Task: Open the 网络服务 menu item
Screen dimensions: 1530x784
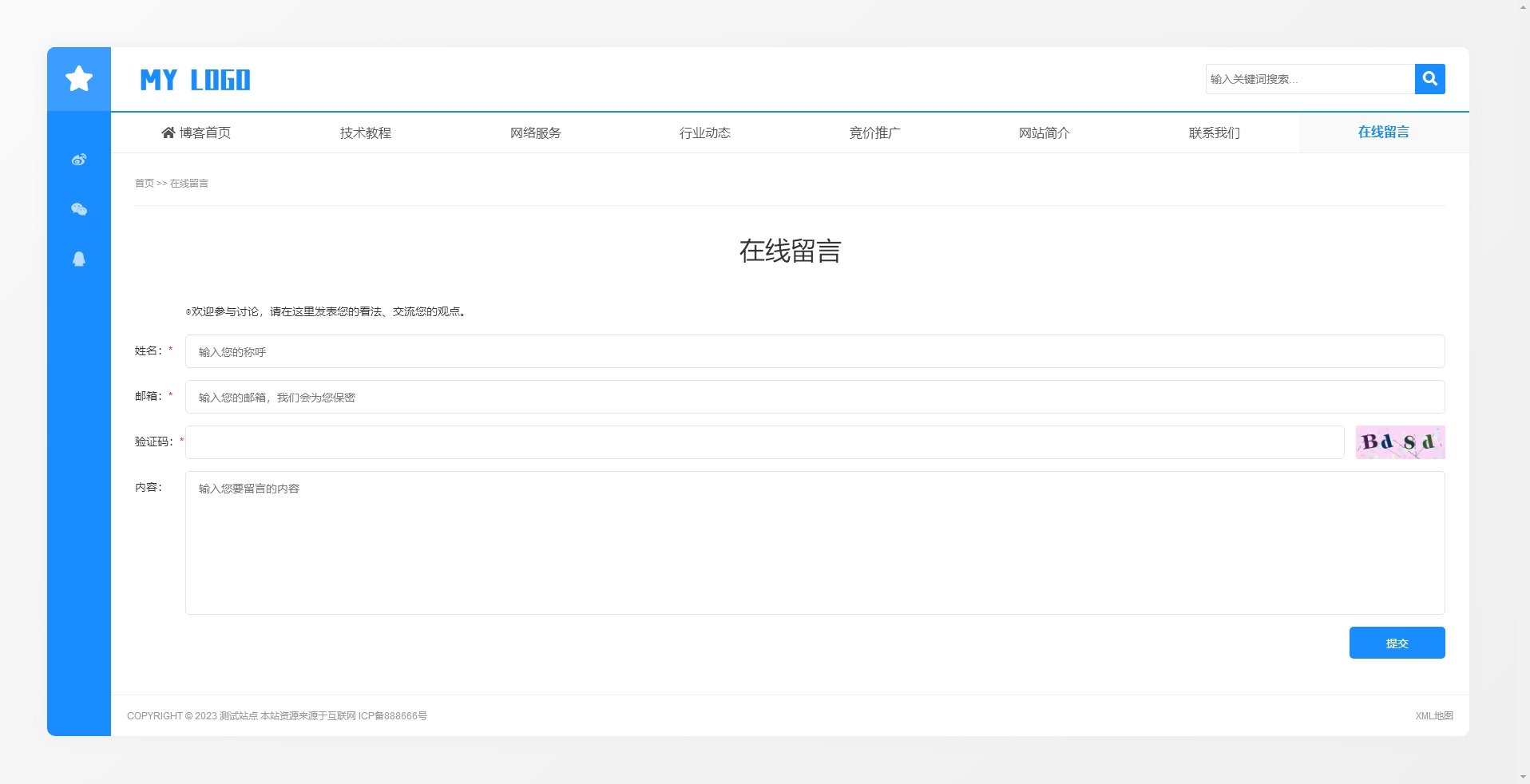Action: pos(535,133)
